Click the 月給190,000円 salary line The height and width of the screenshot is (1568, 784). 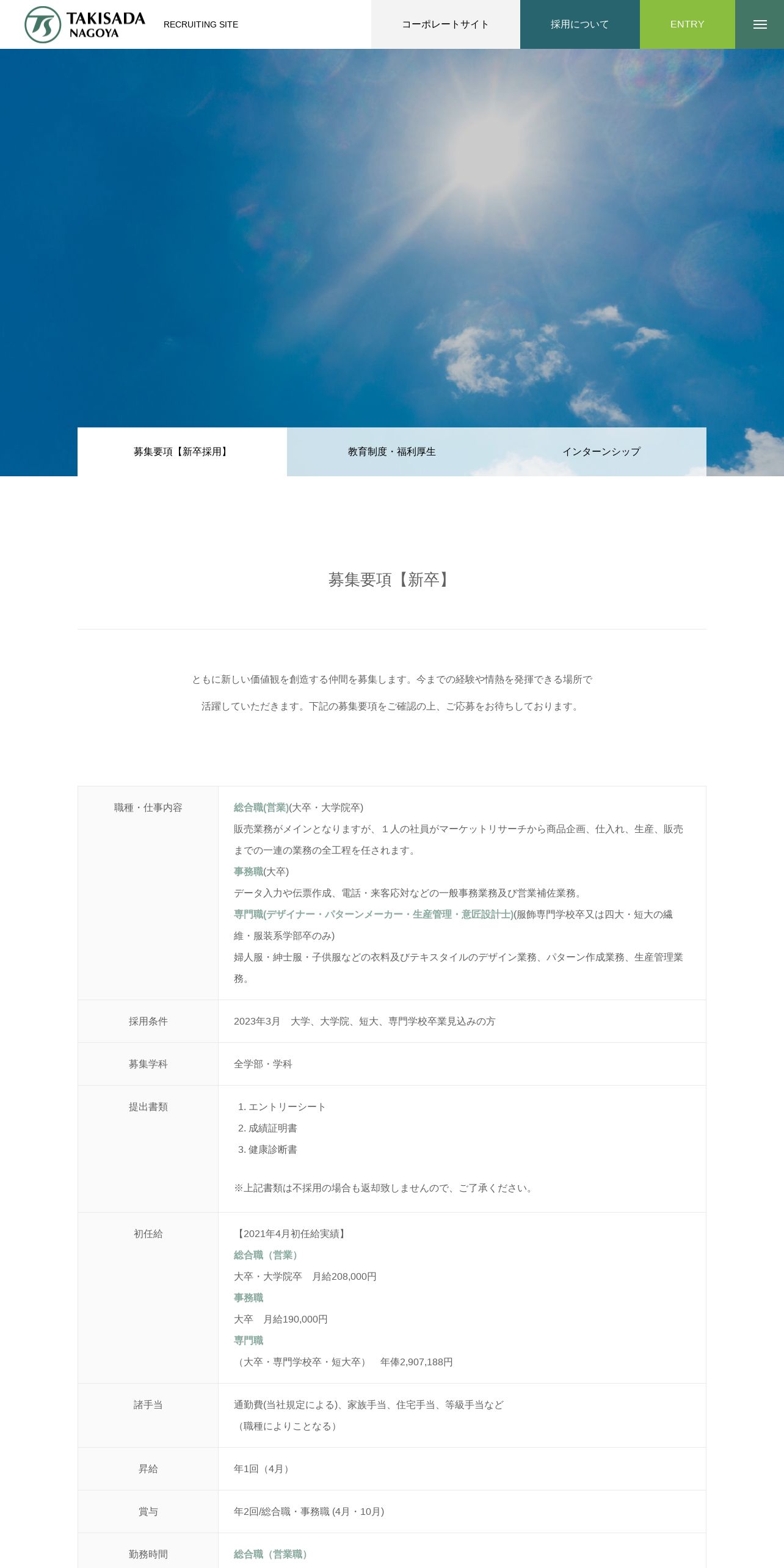pyautogui.click(x=281, y=1319)
